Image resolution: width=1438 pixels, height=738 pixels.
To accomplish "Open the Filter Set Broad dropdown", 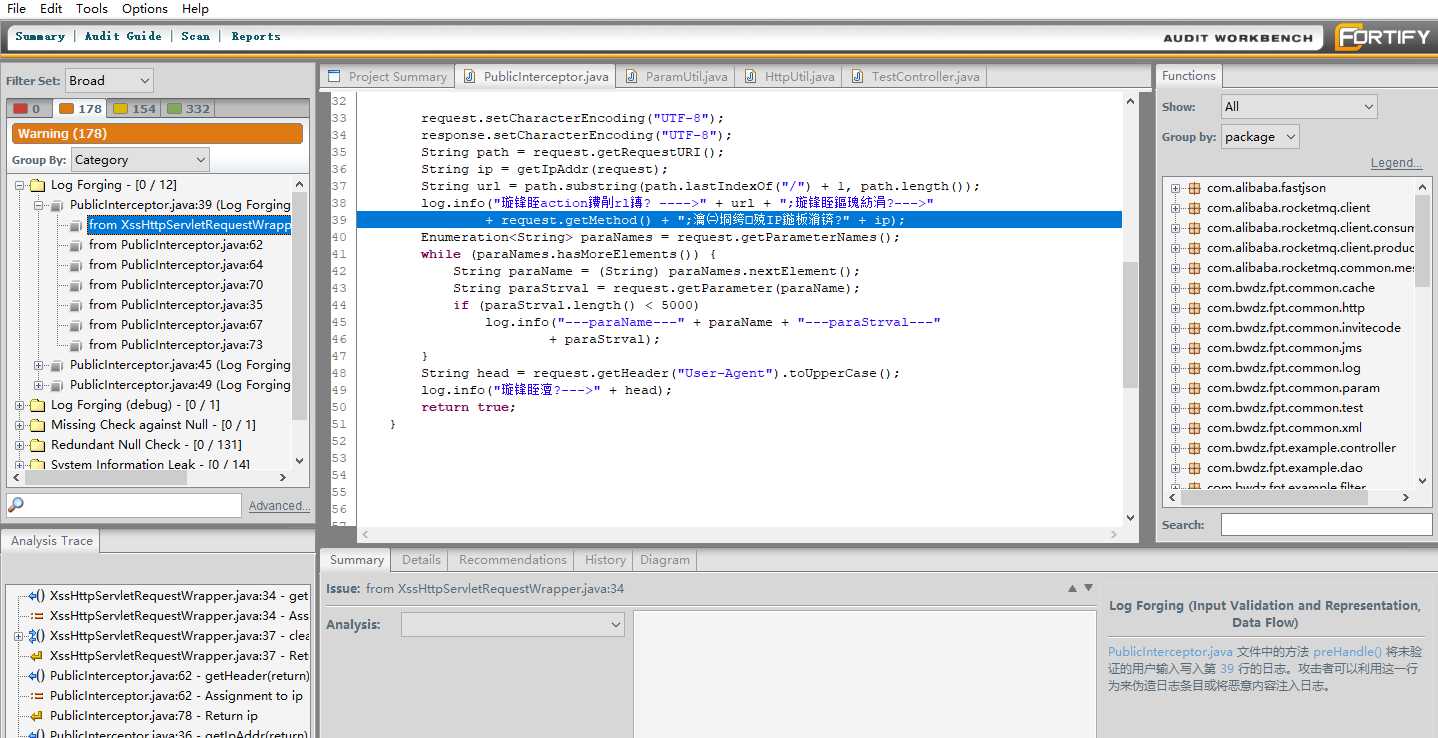I will tap(109, 80).
